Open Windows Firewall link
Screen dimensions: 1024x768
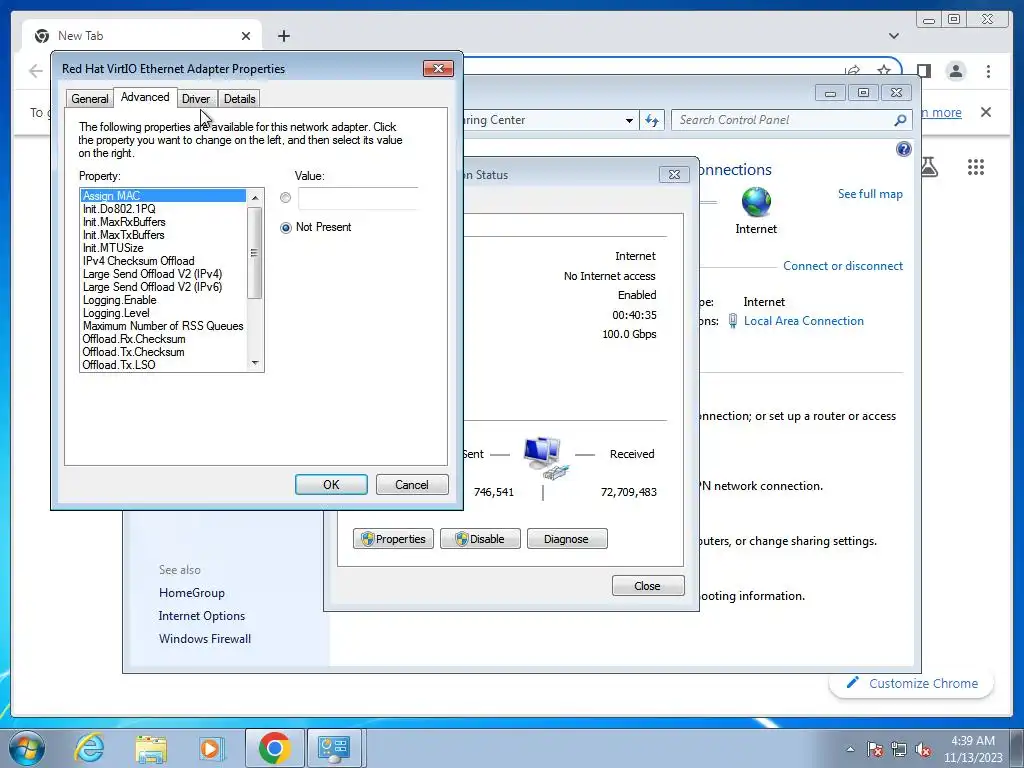click(x=205, y=639)
